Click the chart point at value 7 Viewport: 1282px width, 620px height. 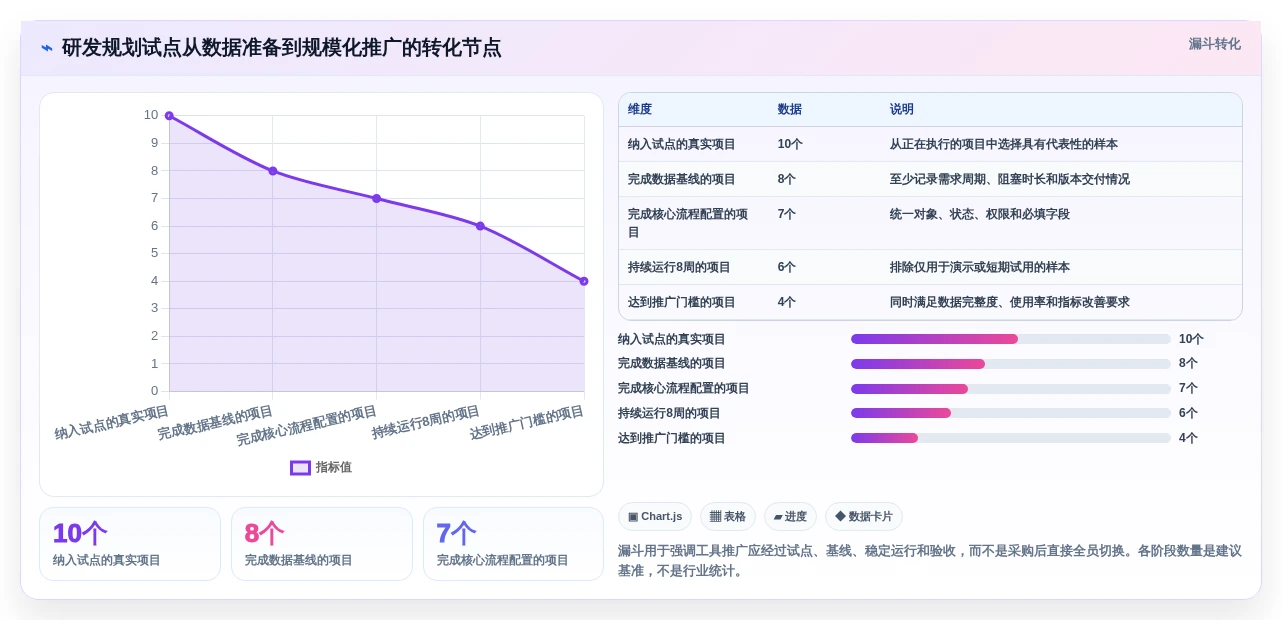point(377,198)
